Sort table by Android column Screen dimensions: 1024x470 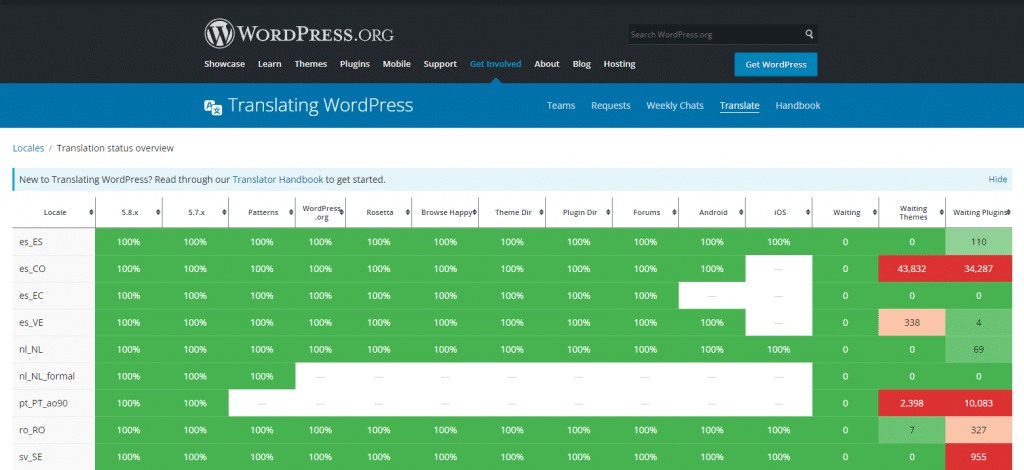click(x=712, y=212)
